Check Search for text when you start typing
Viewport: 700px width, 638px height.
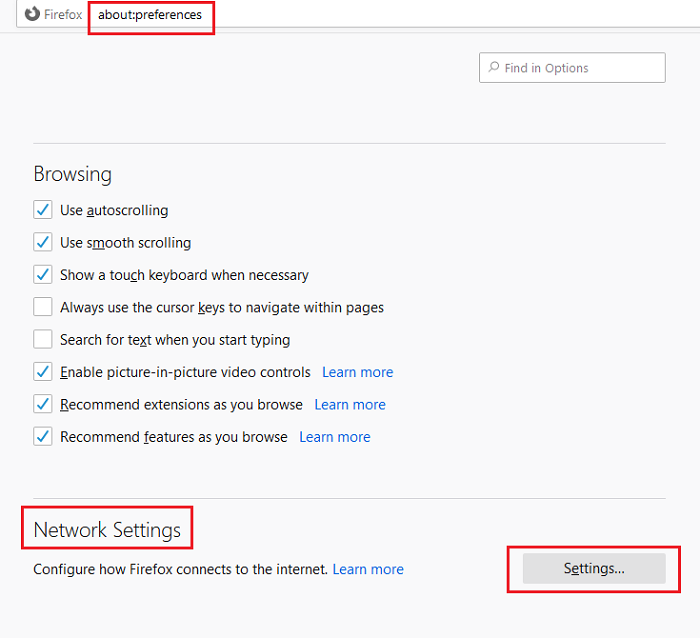pos(43,339)
